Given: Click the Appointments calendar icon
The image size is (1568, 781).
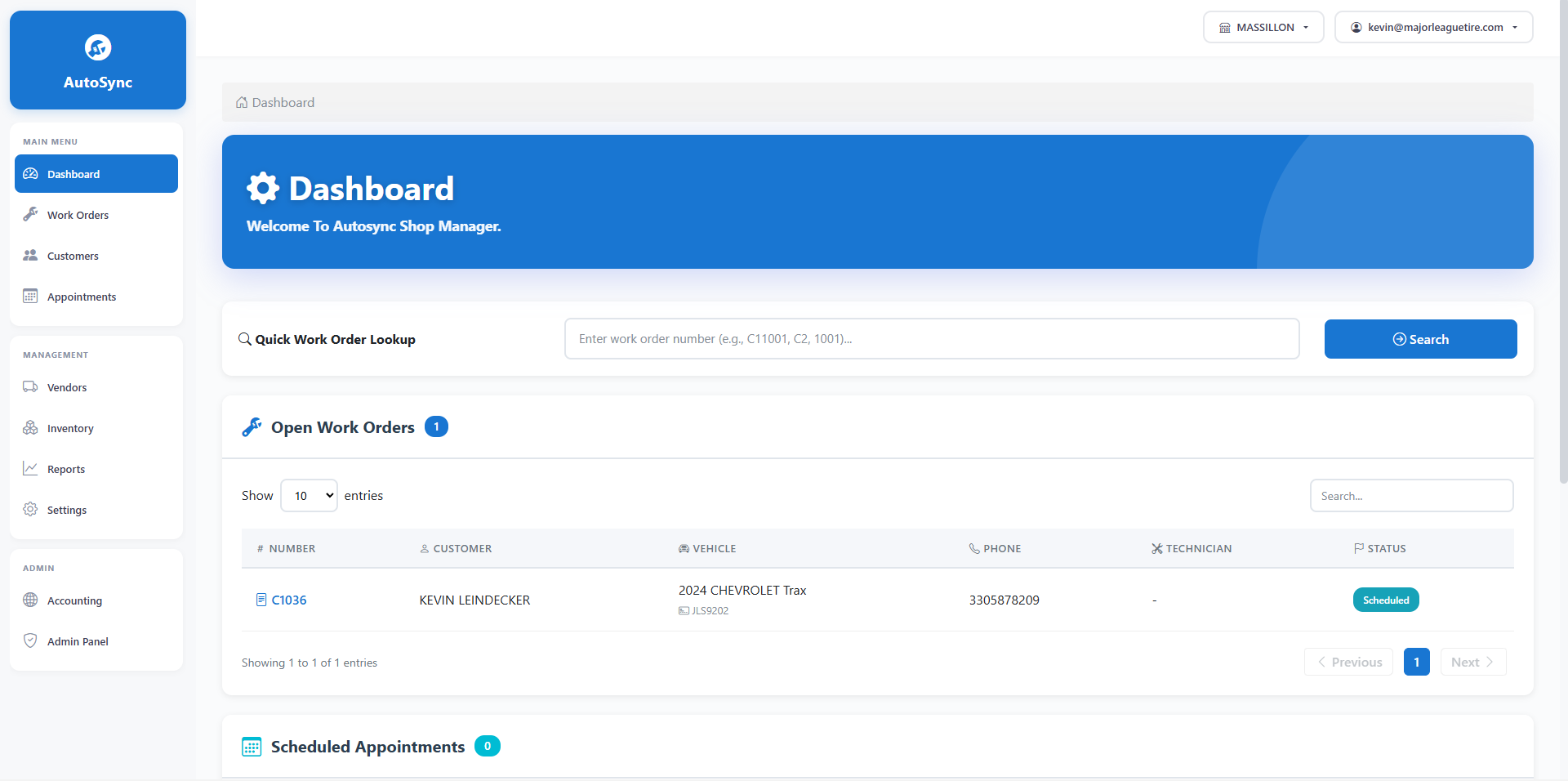Looking at the screenshot, I should [30, 296].
